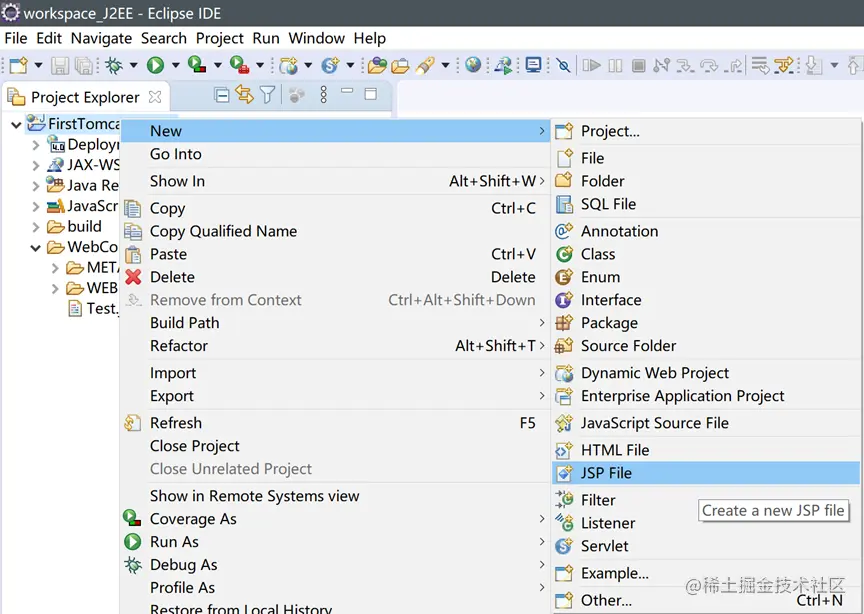Click the Terminate stop toolbar icon
This screenshot has height=614, width=864.
(x=639, y=66)
